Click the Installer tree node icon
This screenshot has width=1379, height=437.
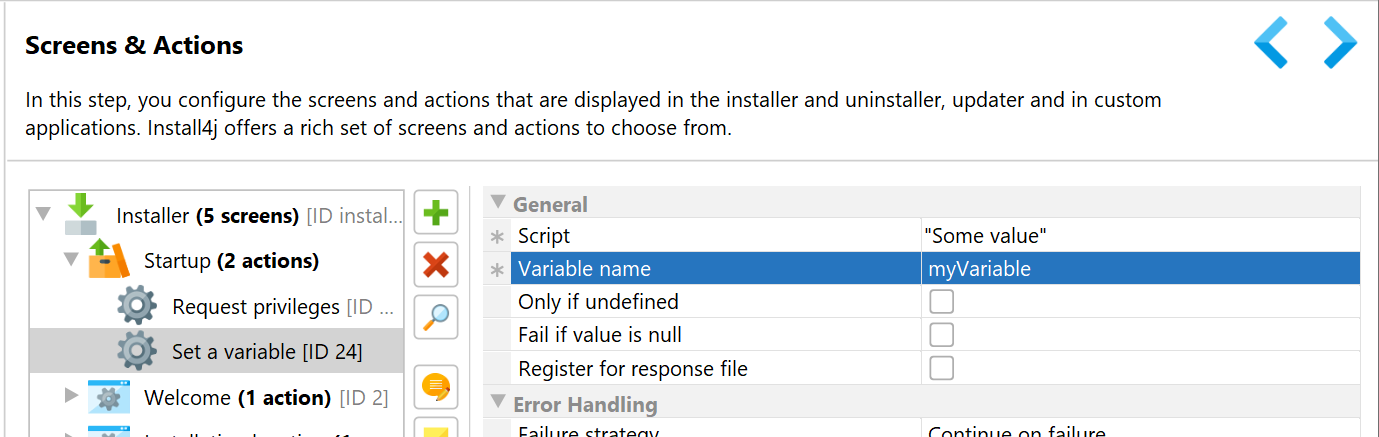coord(81,214)
